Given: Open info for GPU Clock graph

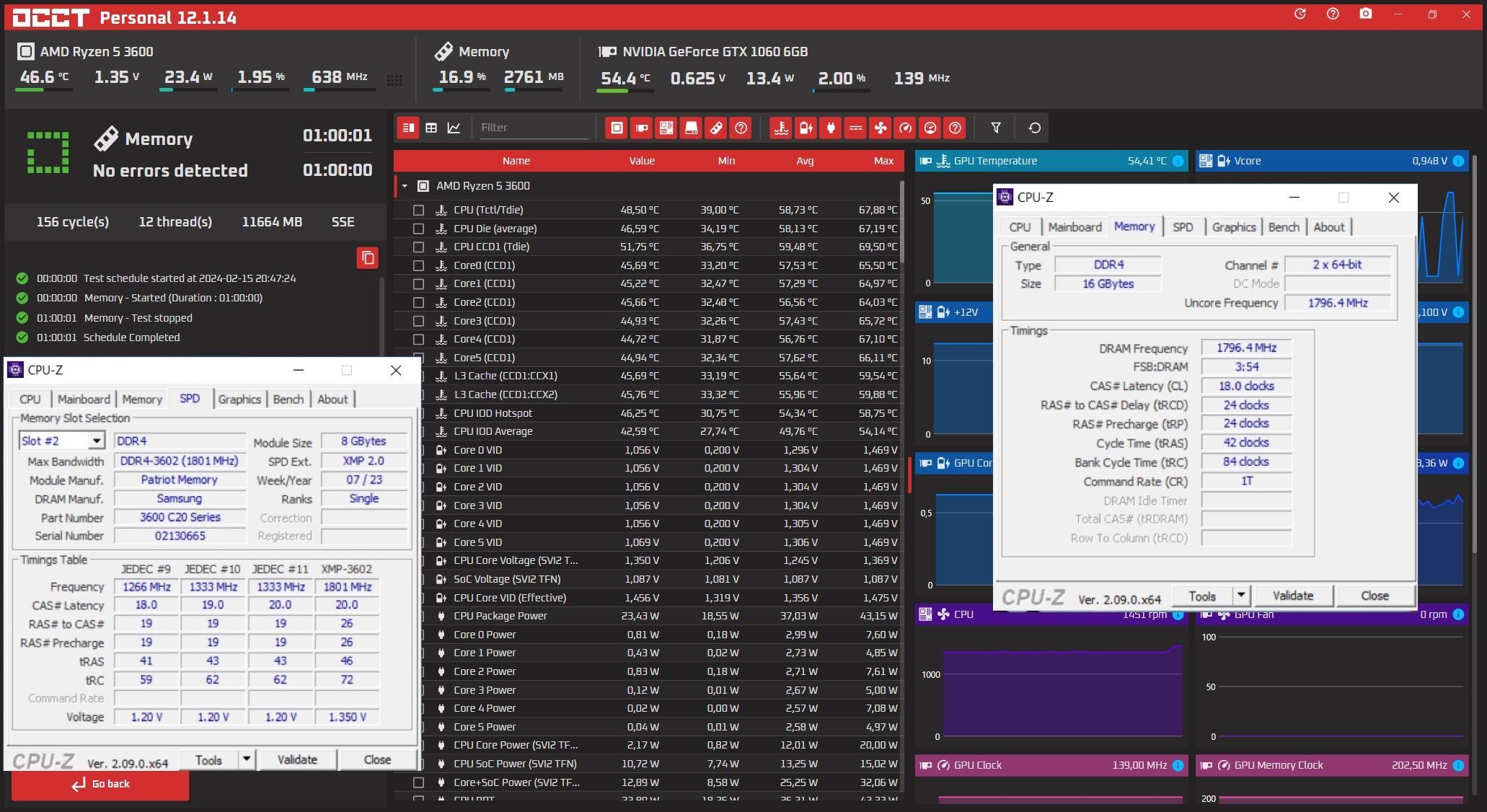Looking at the screenshot, I should (1178, 765).
